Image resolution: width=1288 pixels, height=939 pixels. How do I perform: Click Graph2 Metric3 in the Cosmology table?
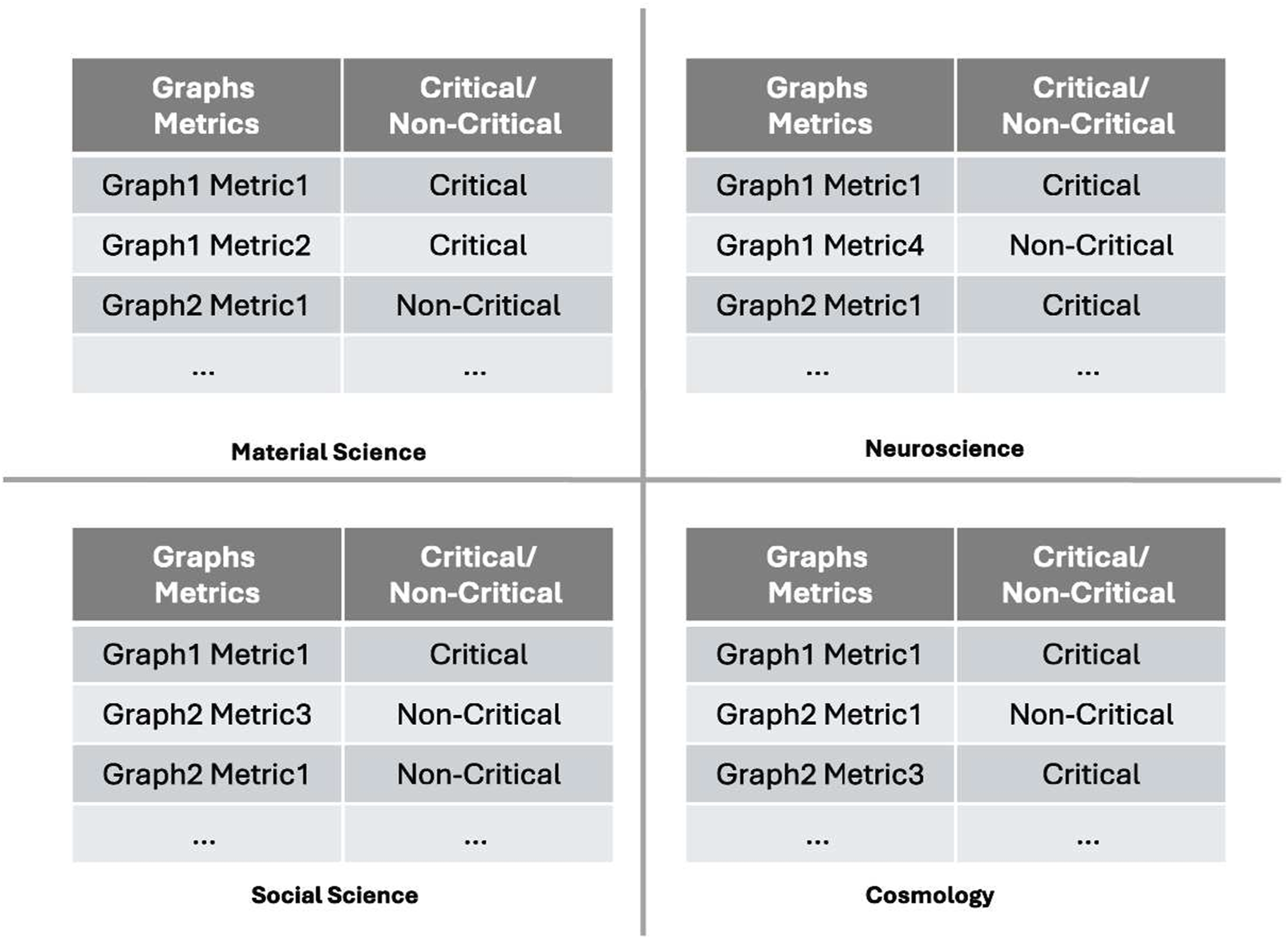click(820, 775)
